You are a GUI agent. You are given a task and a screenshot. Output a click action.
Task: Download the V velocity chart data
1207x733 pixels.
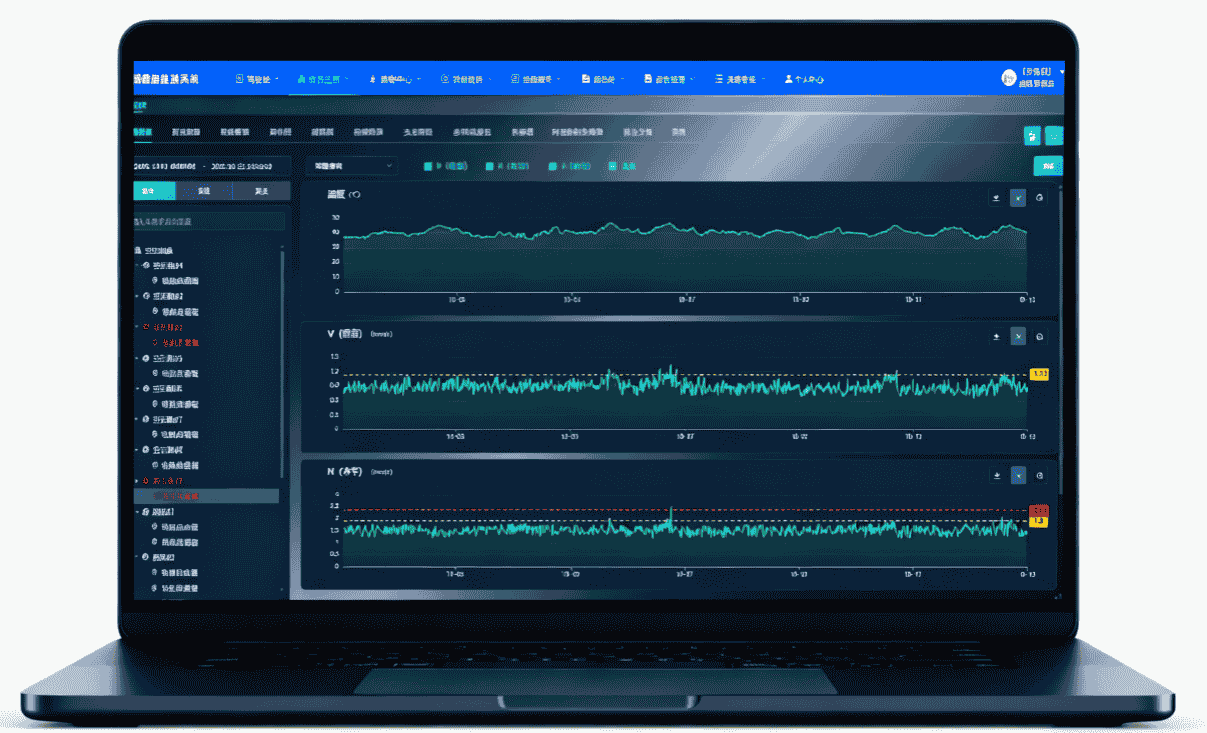(996, 336)
